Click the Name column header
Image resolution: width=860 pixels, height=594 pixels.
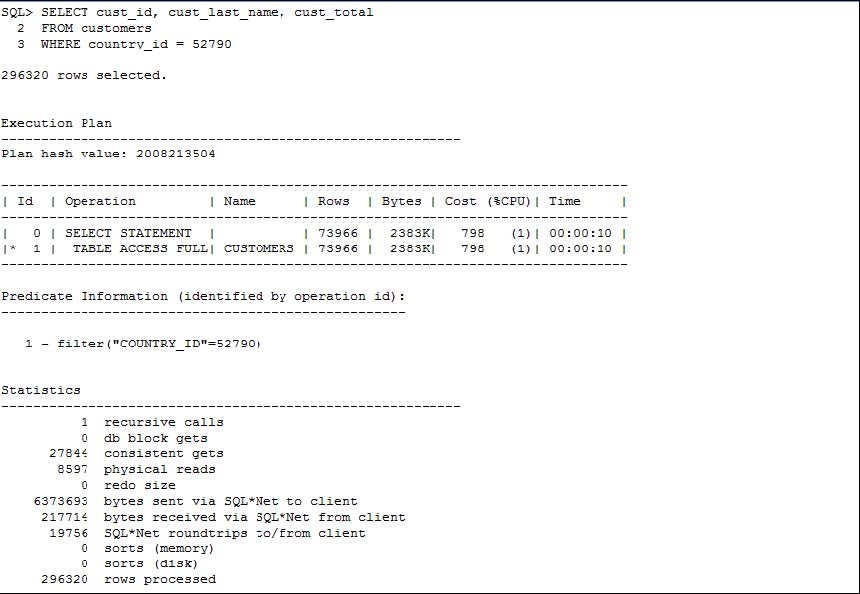click(240, 201)
